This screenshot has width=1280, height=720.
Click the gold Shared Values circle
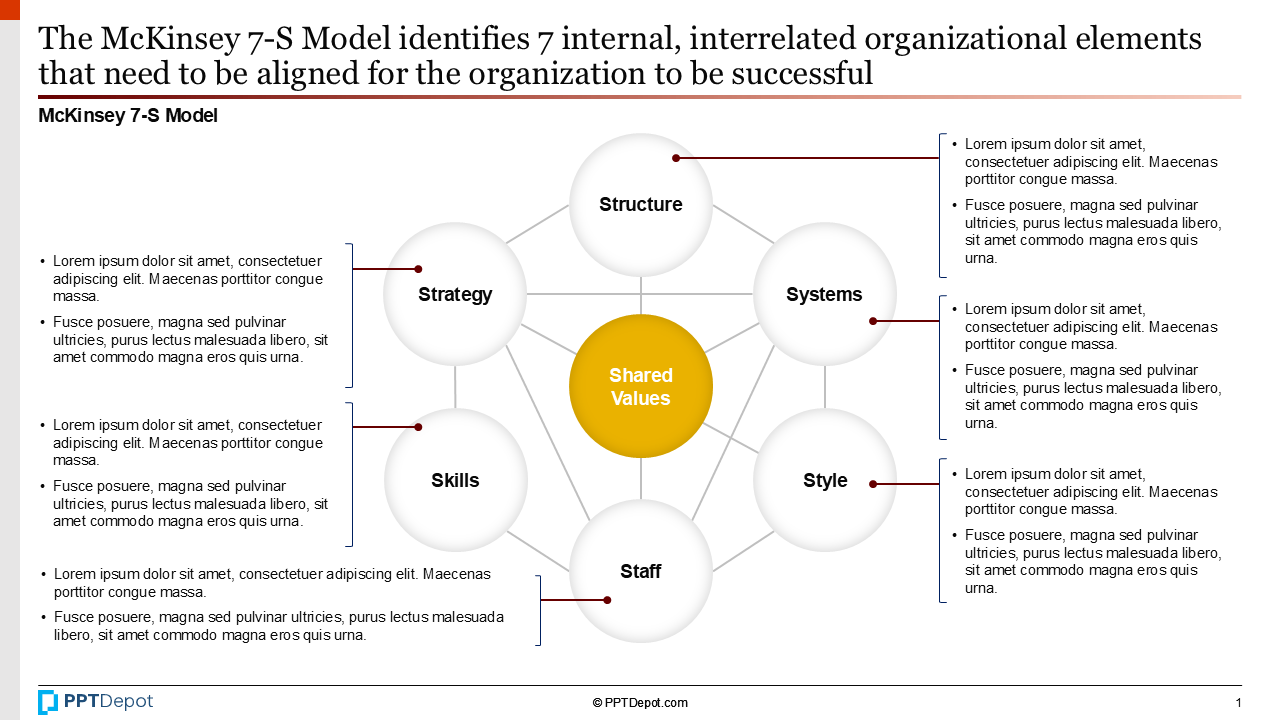pyautogui.click(x=641, y=386)
